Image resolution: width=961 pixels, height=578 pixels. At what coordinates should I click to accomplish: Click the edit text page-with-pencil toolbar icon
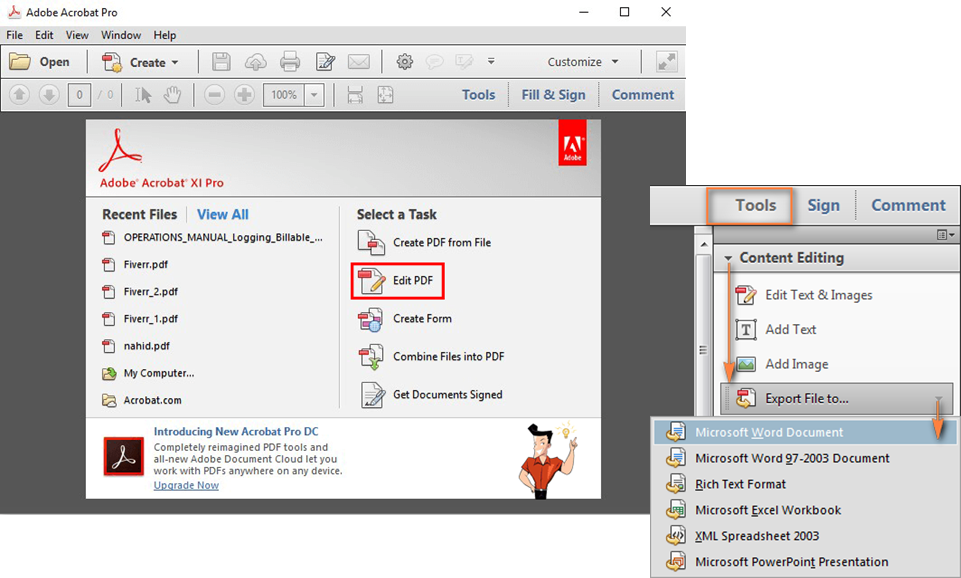[x=325, y=62]
